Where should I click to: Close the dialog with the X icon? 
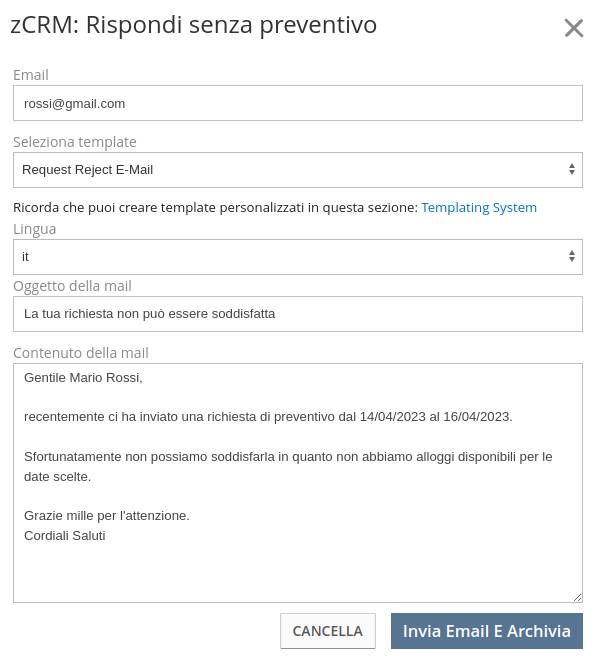pyautogui.click(x=573, y=28)
